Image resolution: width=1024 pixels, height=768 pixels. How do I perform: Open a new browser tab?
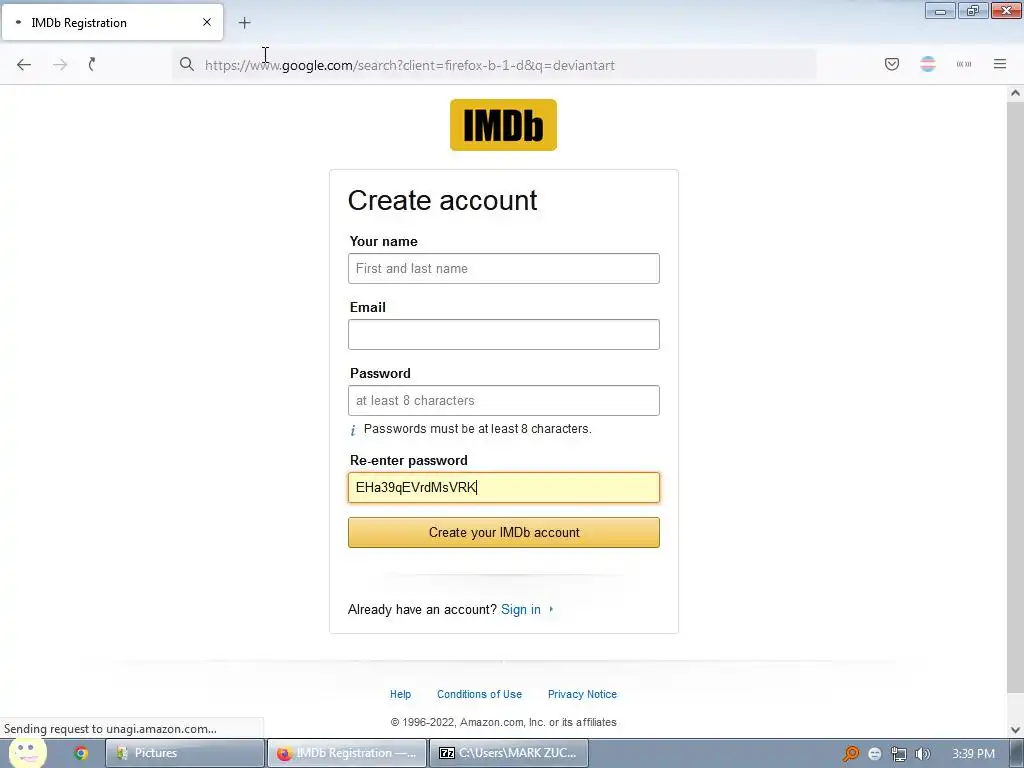pos(244,23)
